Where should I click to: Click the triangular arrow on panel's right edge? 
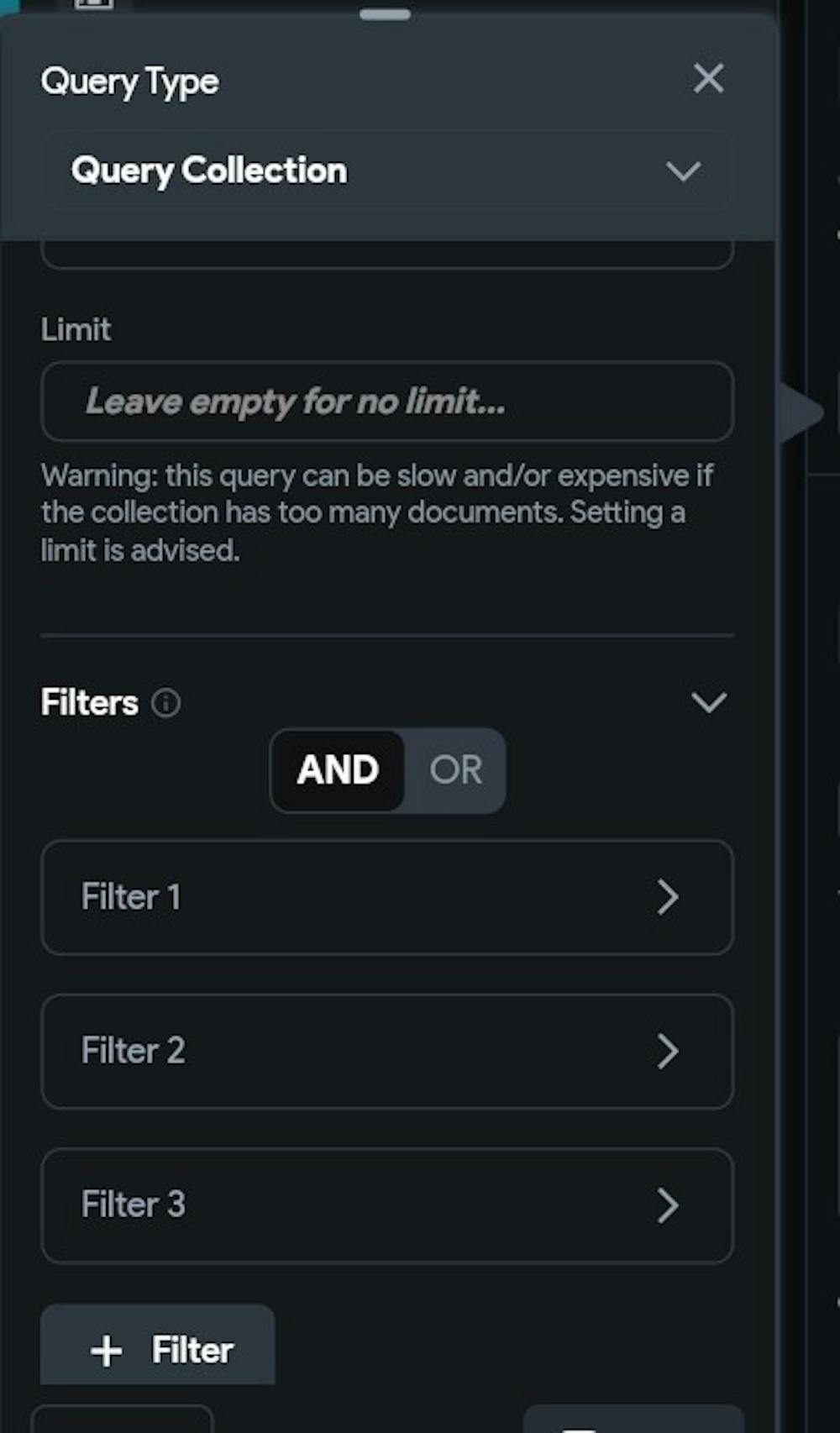pyautogui.click(x=801, y=412)
